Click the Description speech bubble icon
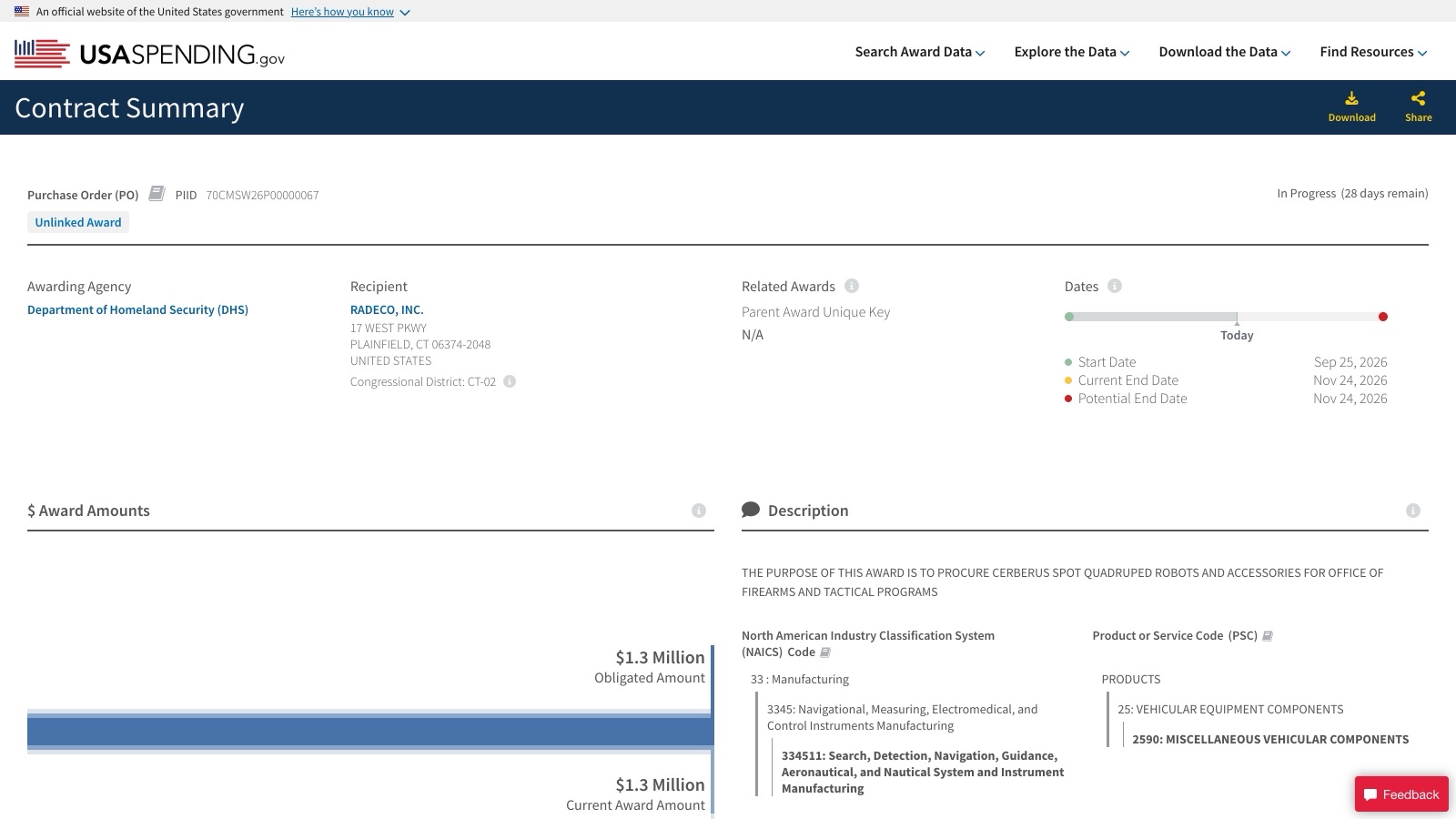This screenshot has width=1456, height=819. [x=751, y=510]
